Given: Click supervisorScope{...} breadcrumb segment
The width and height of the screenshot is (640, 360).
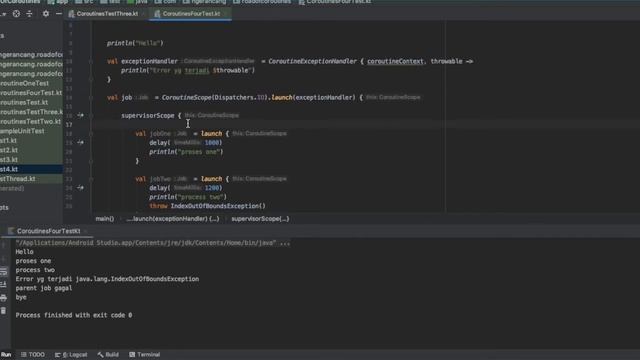Looking at the screenshot, I should pyautogui.click(x=260, y=219).
